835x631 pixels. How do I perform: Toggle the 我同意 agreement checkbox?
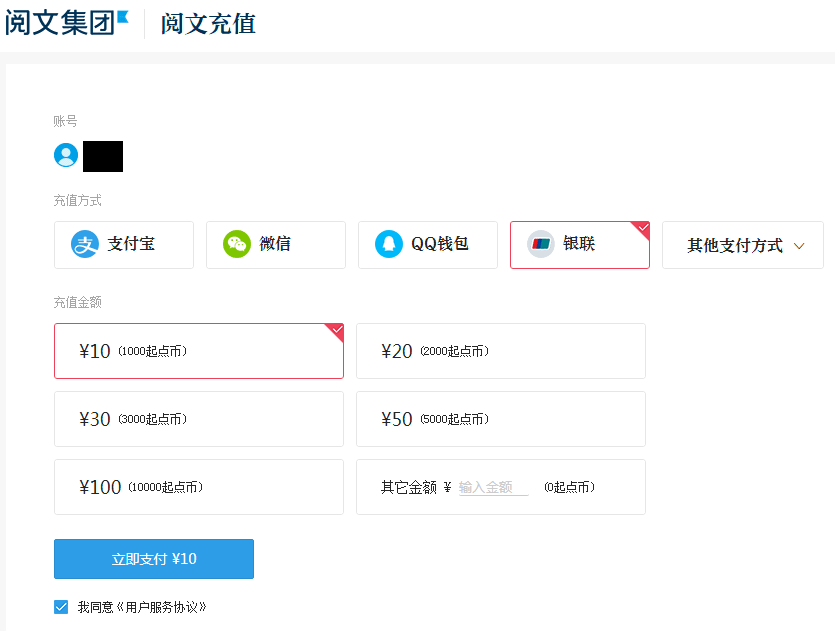click(x=61, y=607)
